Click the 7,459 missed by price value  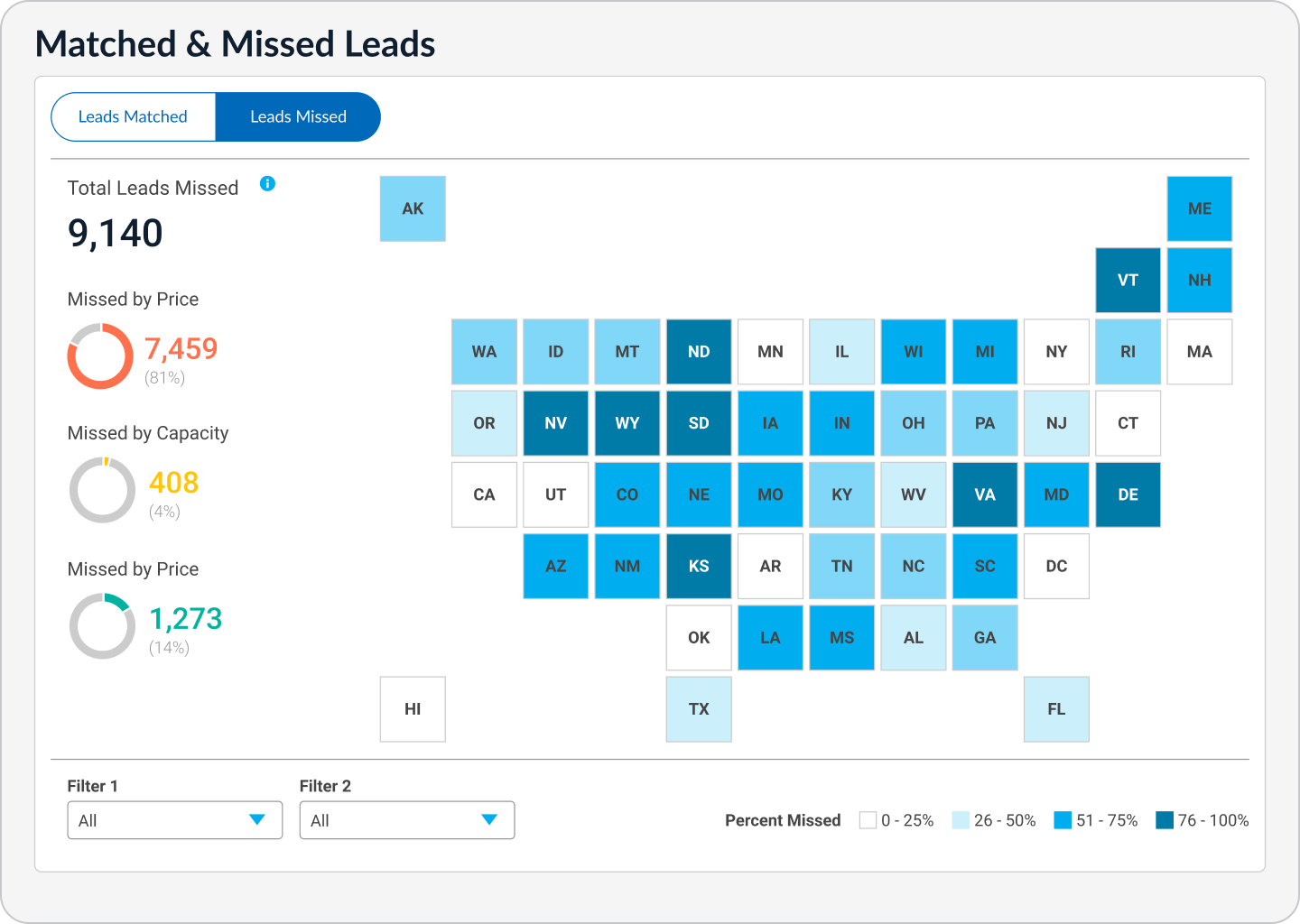click(x=181, y=348)
